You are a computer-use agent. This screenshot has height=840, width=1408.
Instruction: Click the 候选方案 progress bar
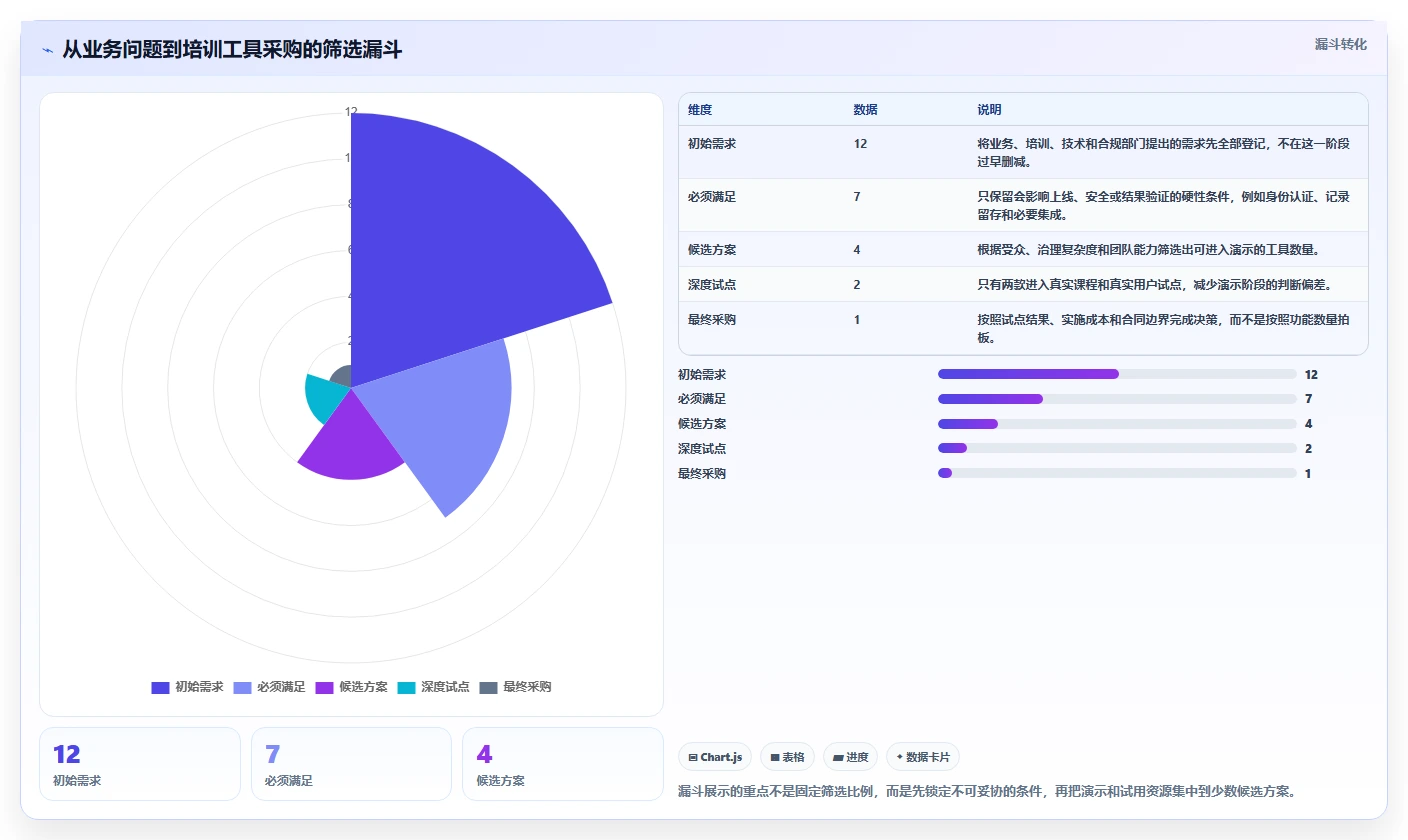point(1117,424)
